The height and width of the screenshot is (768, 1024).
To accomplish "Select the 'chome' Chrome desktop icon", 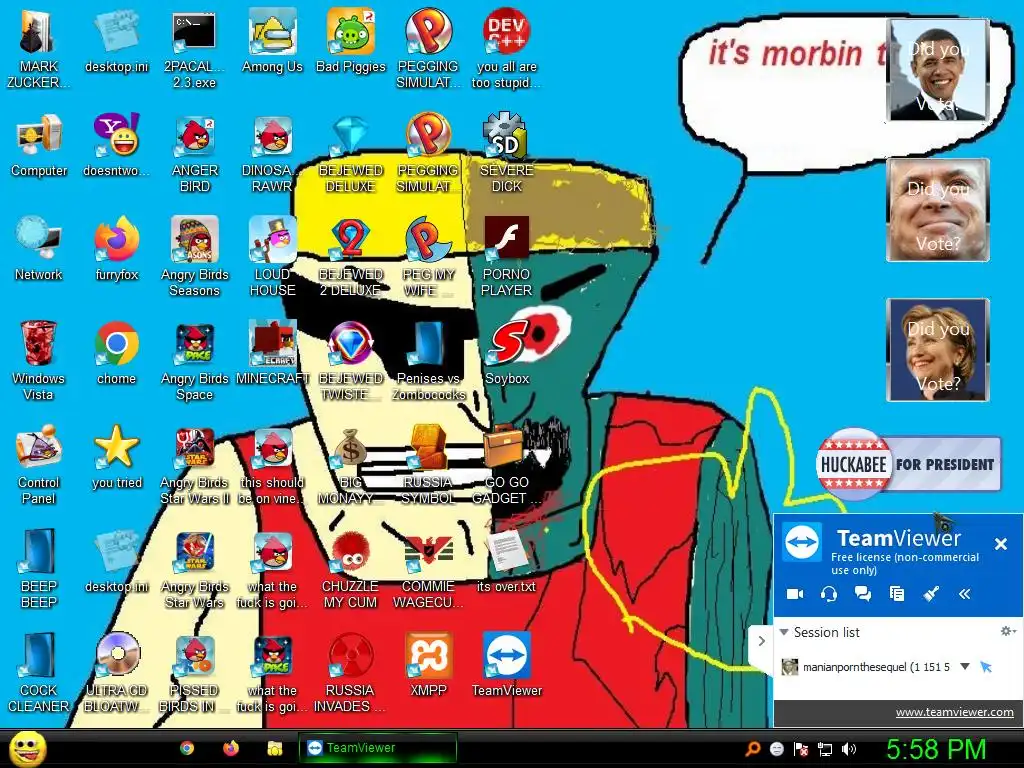I will [x=116, y=353].
